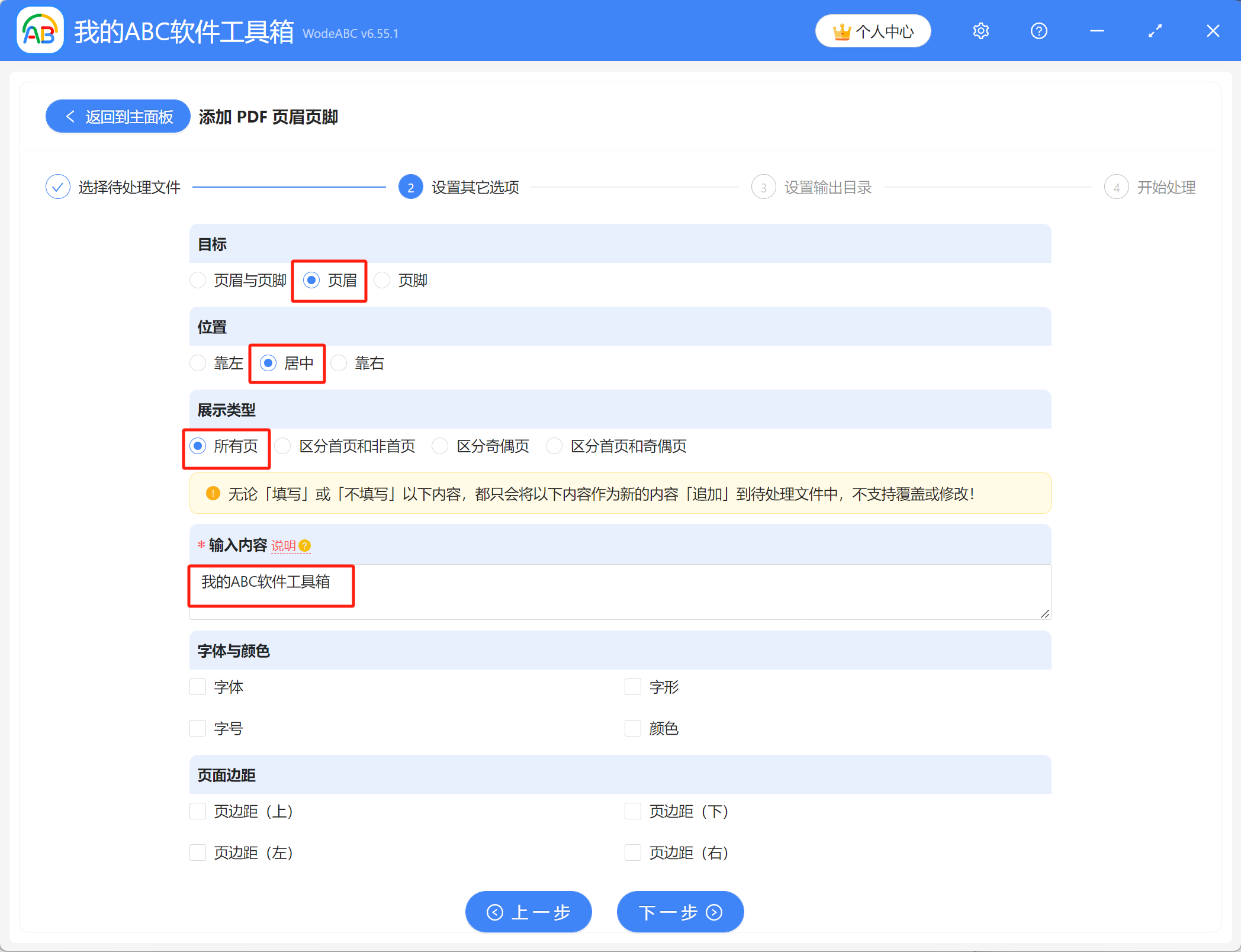1241x952 pixels.
Task: Click the 上一步 button
Action: (528, 912)
